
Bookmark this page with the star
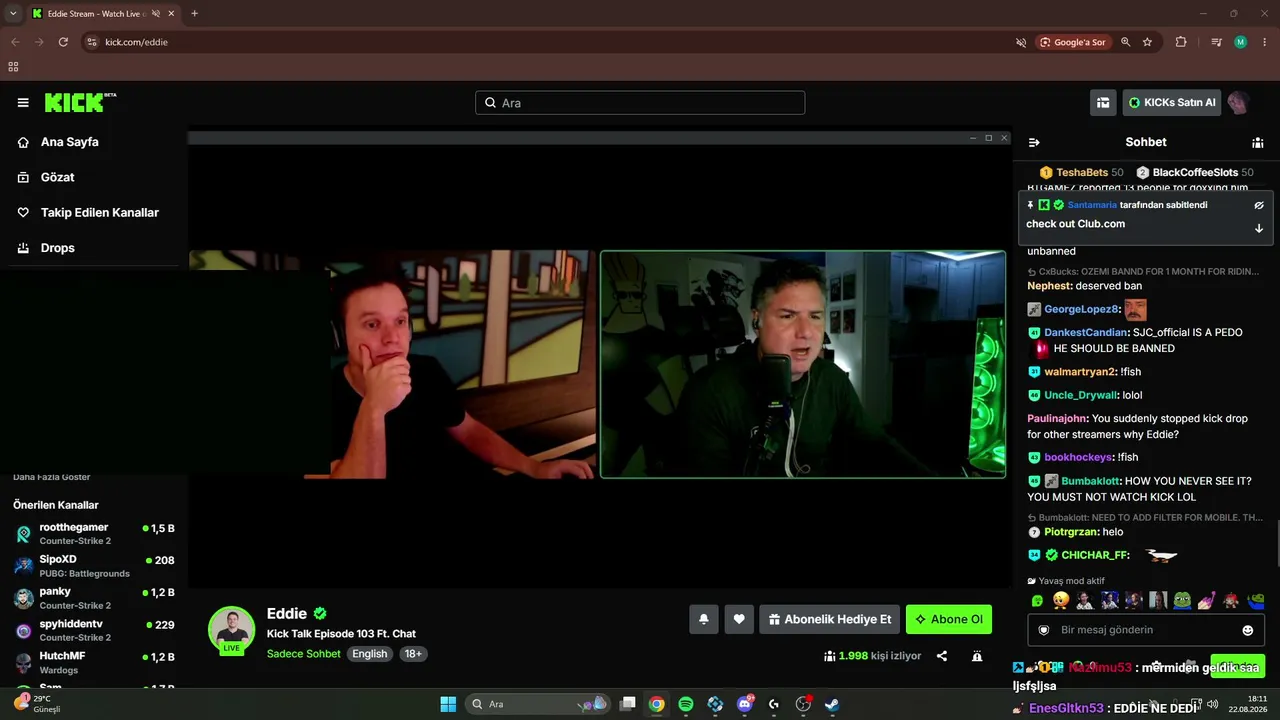click(x=1147, y=42)
